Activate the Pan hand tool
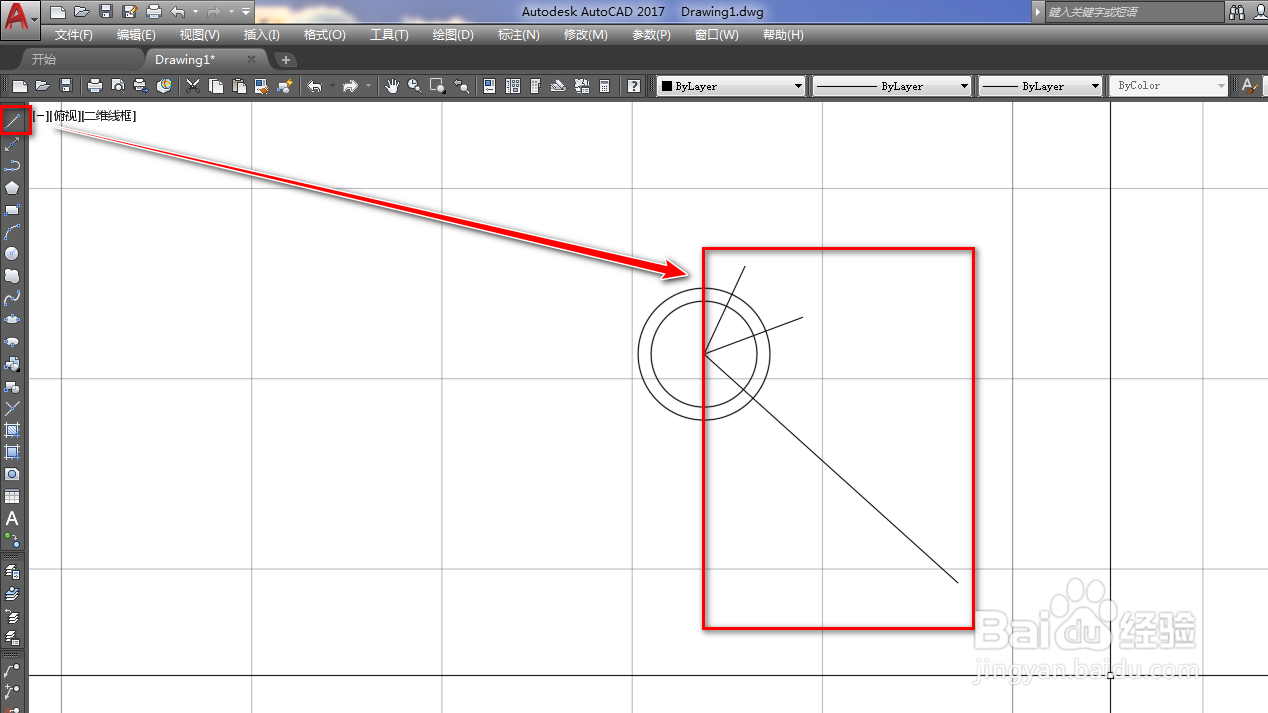This screenshot has height=713, width=1268. (x=392, y=86)
